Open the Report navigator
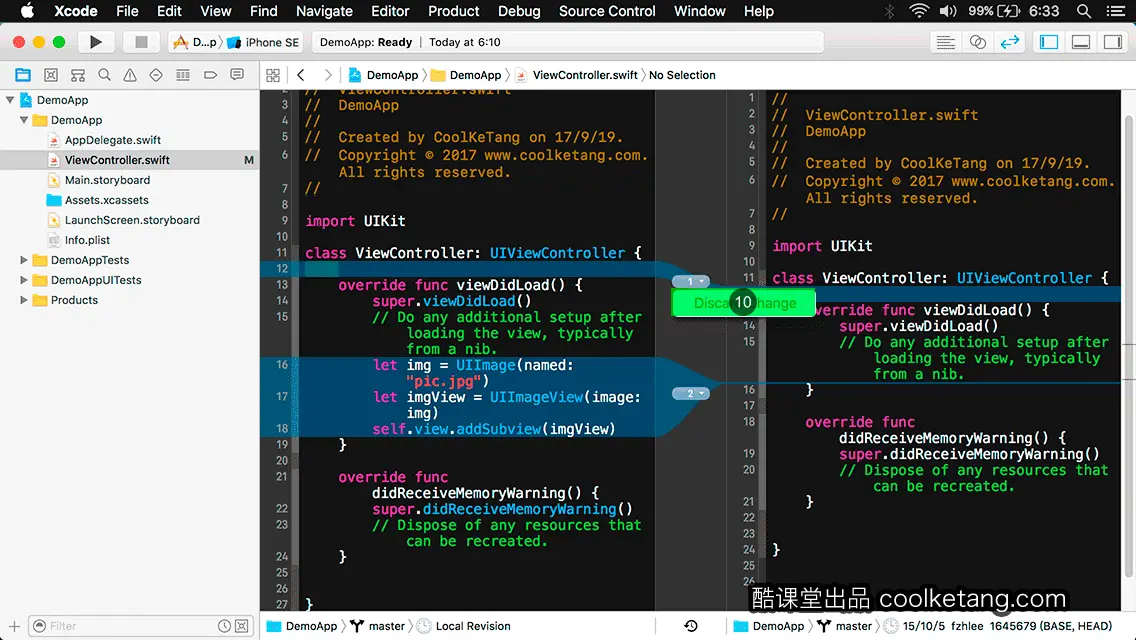Screen dimensions: 1136x640 (237, 75)
